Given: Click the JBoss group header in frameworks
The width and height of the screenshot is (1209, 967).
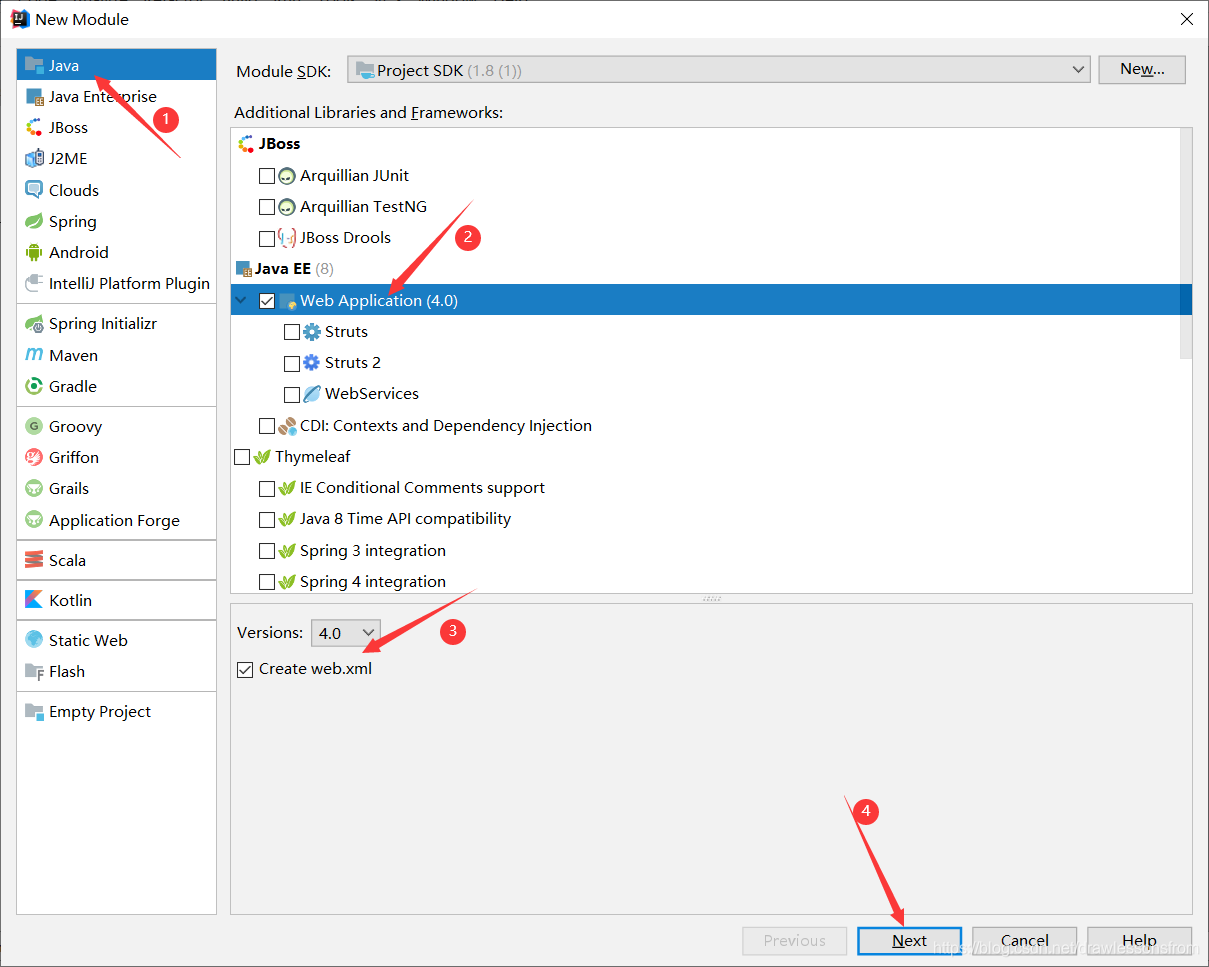Looking at the screenshot, I should click(705, 143).
